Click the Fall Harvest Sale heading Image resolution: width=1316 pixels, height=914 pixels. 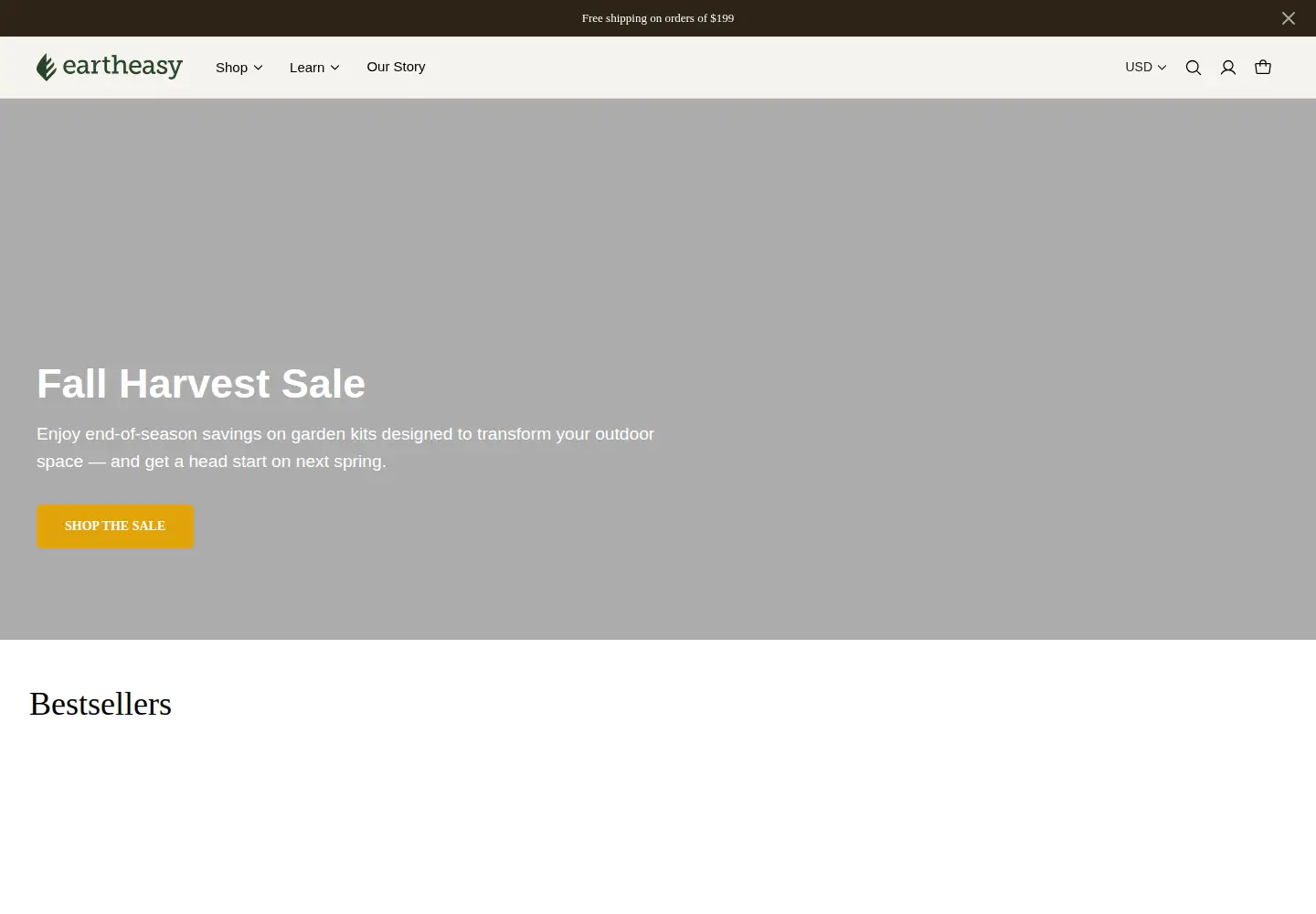(x=201, y=384)
